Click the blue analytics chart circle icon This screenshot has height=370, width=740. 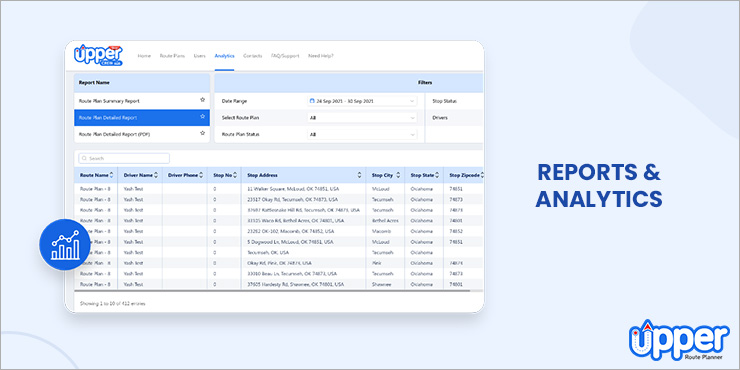point(65,244)
